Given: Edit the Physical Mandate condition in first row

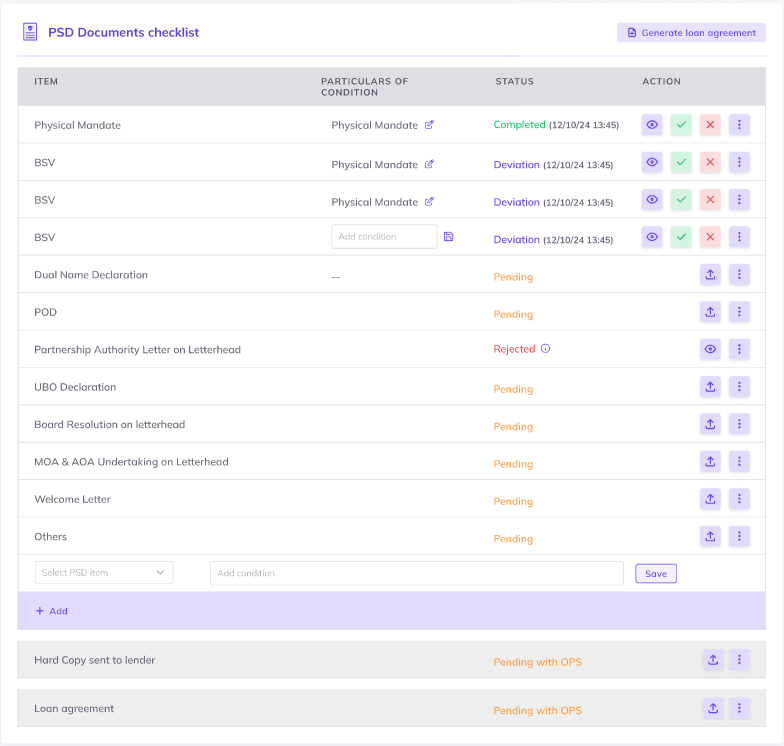Looking at the screenshot, I should pyautogui.click(x=429, y=125).
